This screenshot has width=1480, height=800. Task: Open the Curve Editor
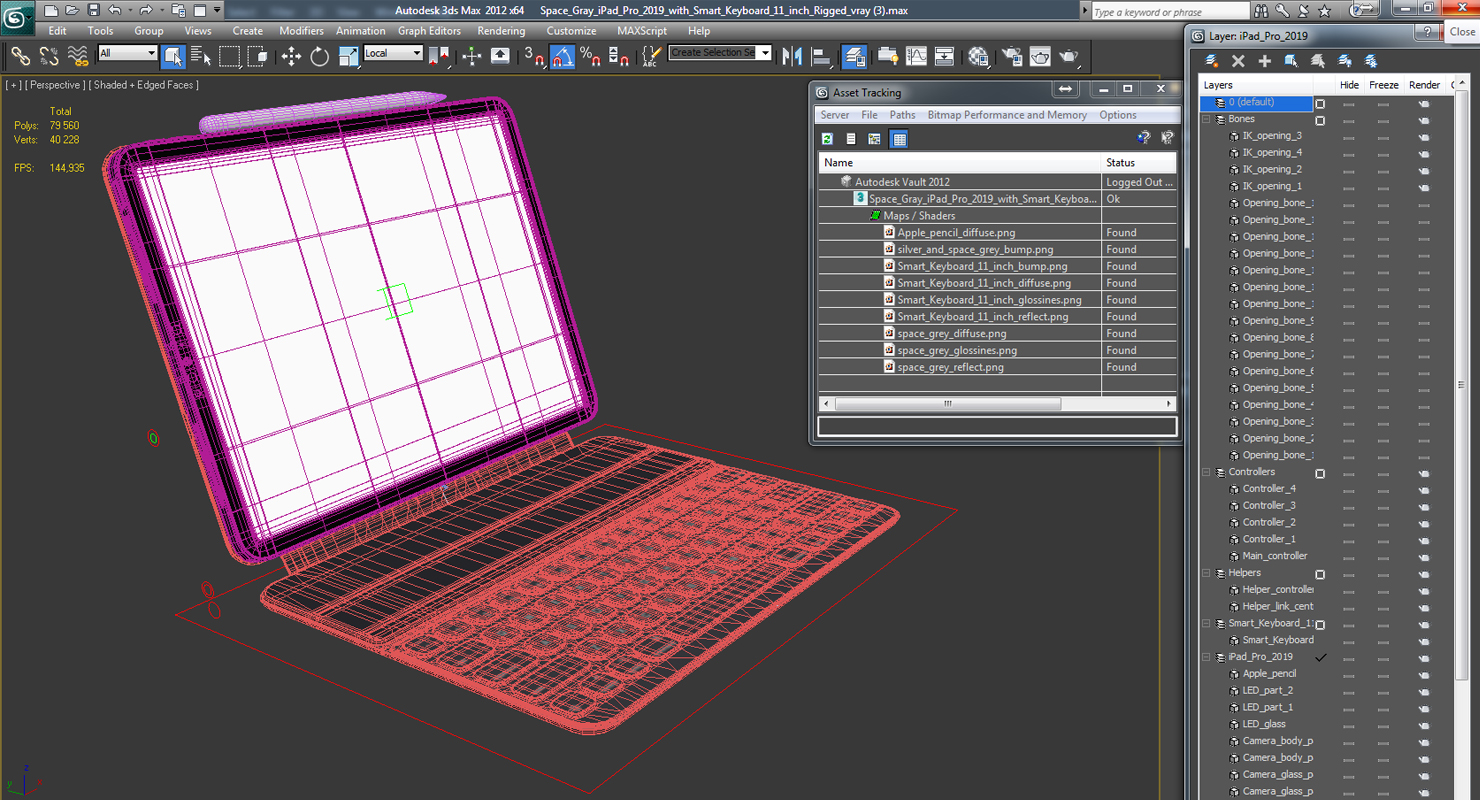[x=916, y=56]
